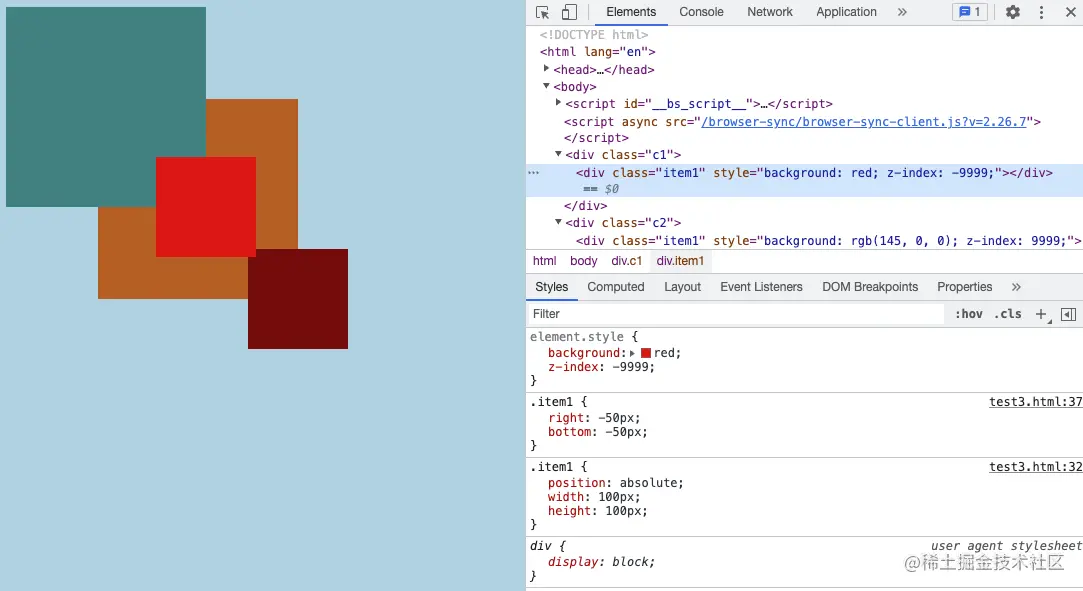Add a new style rule plus icon
The height and width of the screenshot is (591, 1083).
tap(1041, 314)
